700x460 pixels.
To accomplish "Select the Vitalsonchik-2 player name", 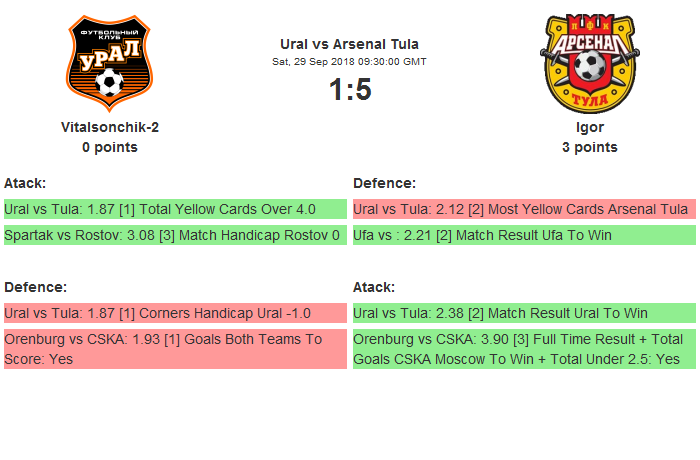I will (x=110, y=127).
